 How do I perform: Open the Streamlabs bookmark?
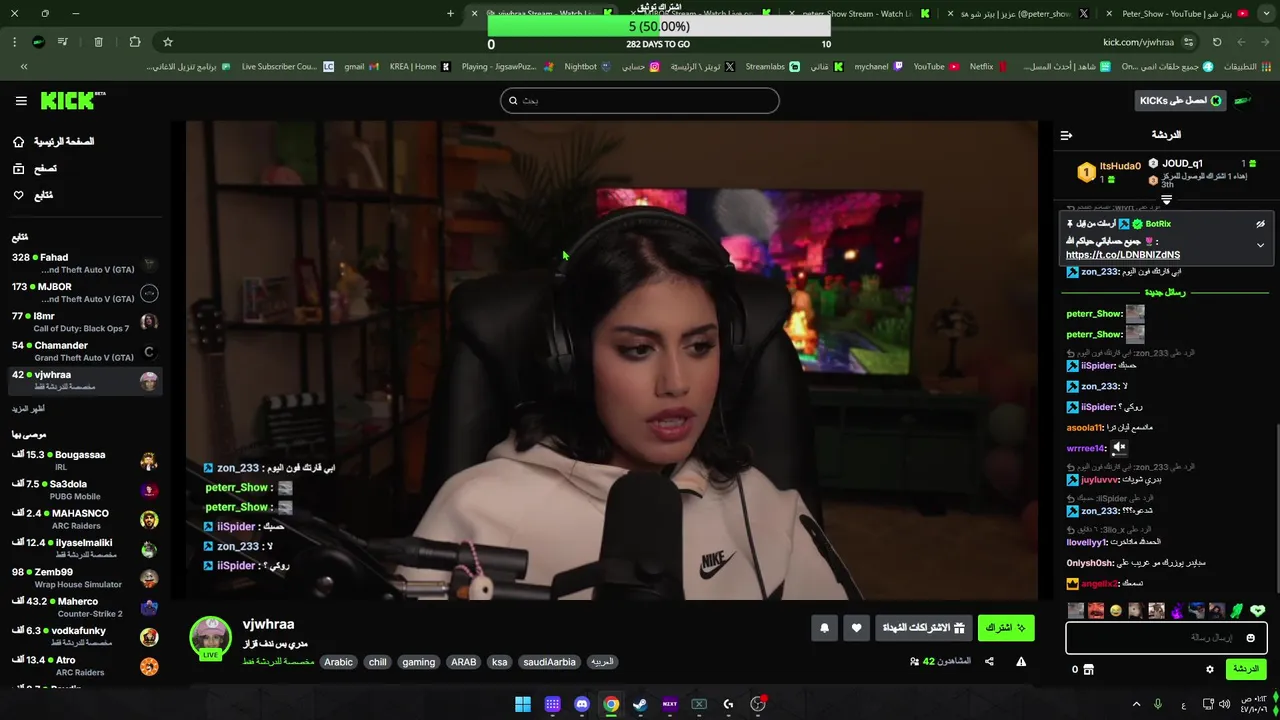pyautogui.click(x=772, y=67)
